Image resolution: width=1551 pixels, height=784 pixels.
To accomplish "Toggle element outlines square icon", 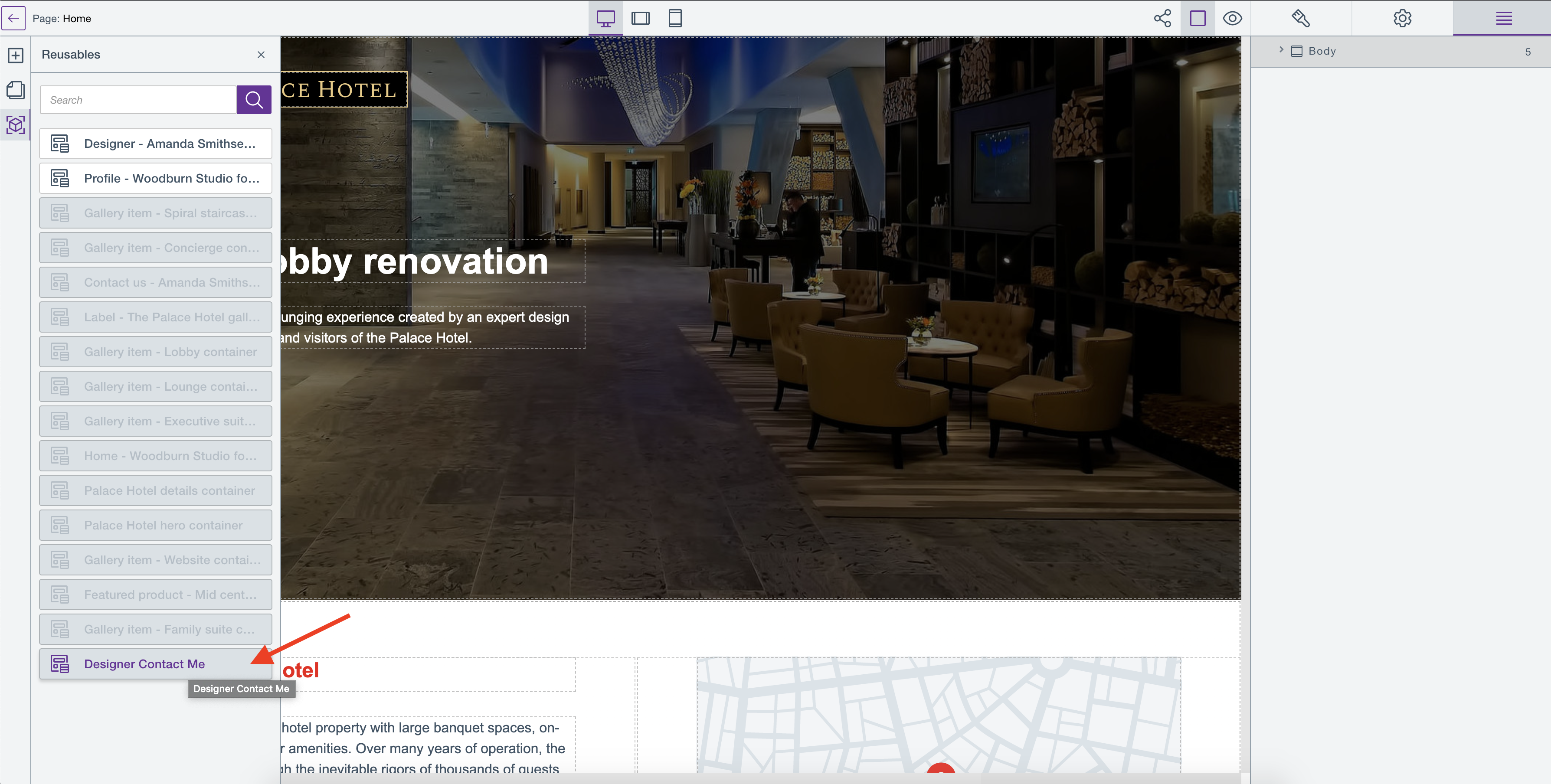I will point(1198,18).
